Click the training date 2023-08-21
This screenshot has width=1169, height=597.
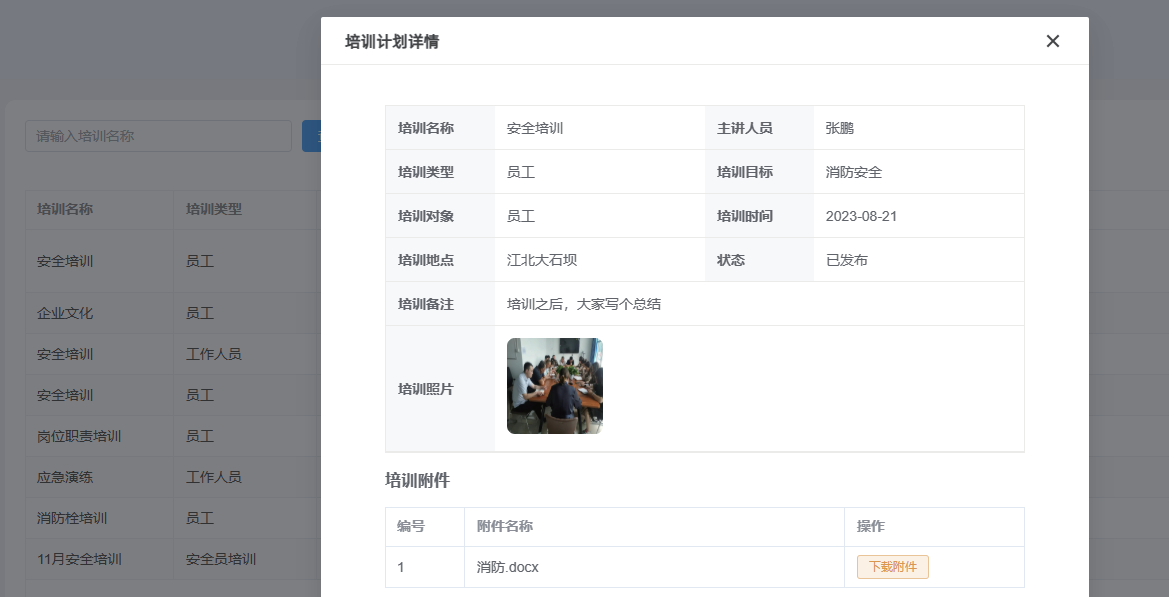point(861,216)
